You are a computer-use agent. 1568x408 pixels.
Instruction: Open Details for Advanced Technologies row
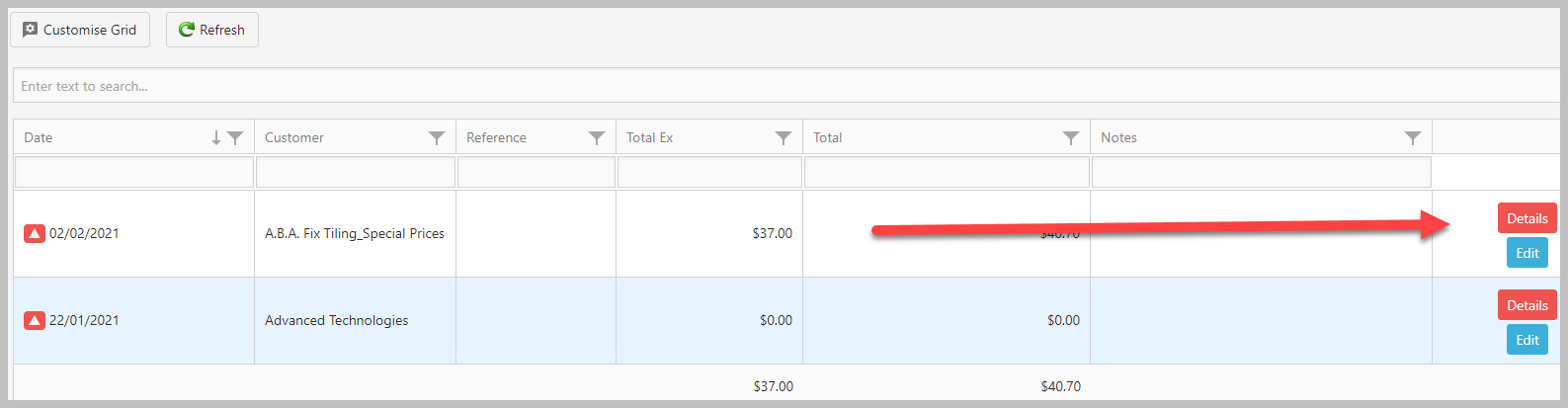pyautogui.click(x=1527, y=305)
